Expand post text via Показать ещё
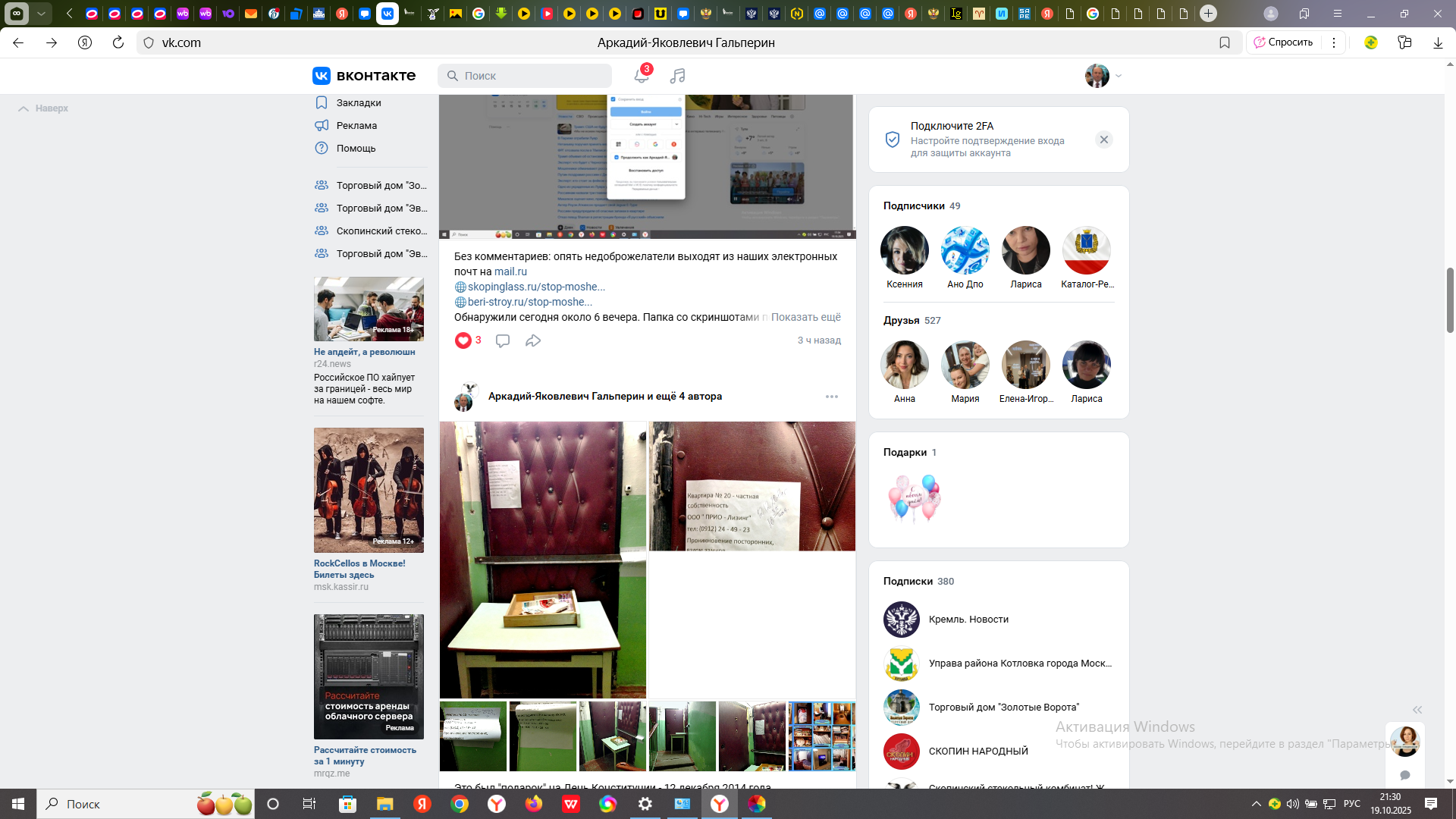The width and height of the screenshot is (1456, 819). tap(805, 317)
